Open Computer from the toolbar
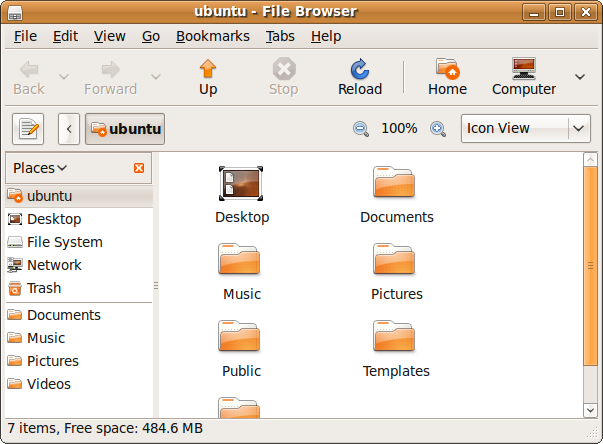The image size is (603, 444). [523, 69]
